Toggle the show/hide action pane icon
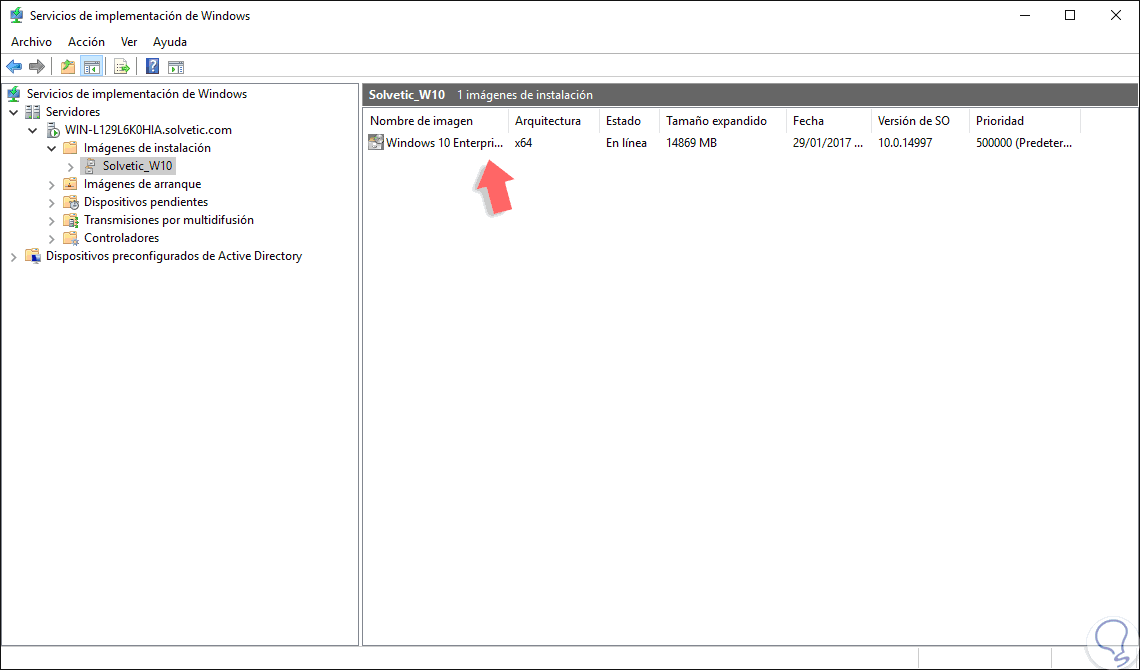Image resolution: width=1140 pixels, height=670 pixels. click(176, 67)
